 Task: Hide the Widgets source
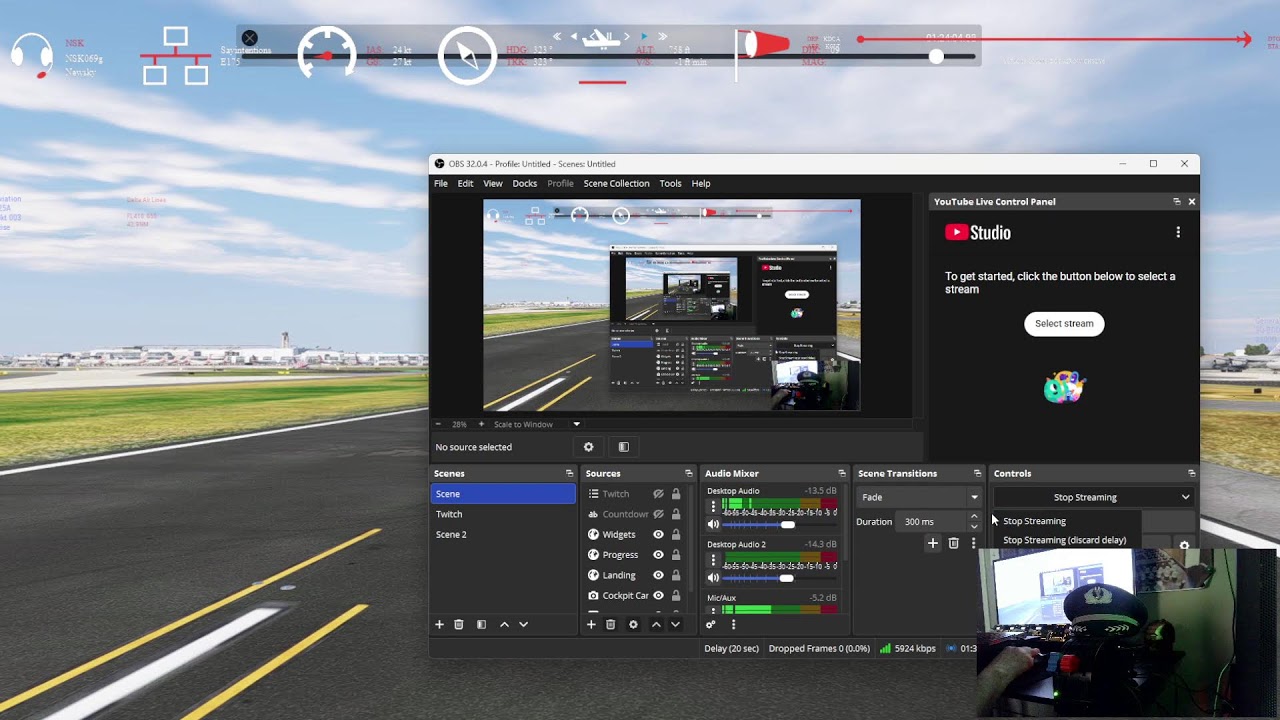pyautogui.click(x=658, y=535)
